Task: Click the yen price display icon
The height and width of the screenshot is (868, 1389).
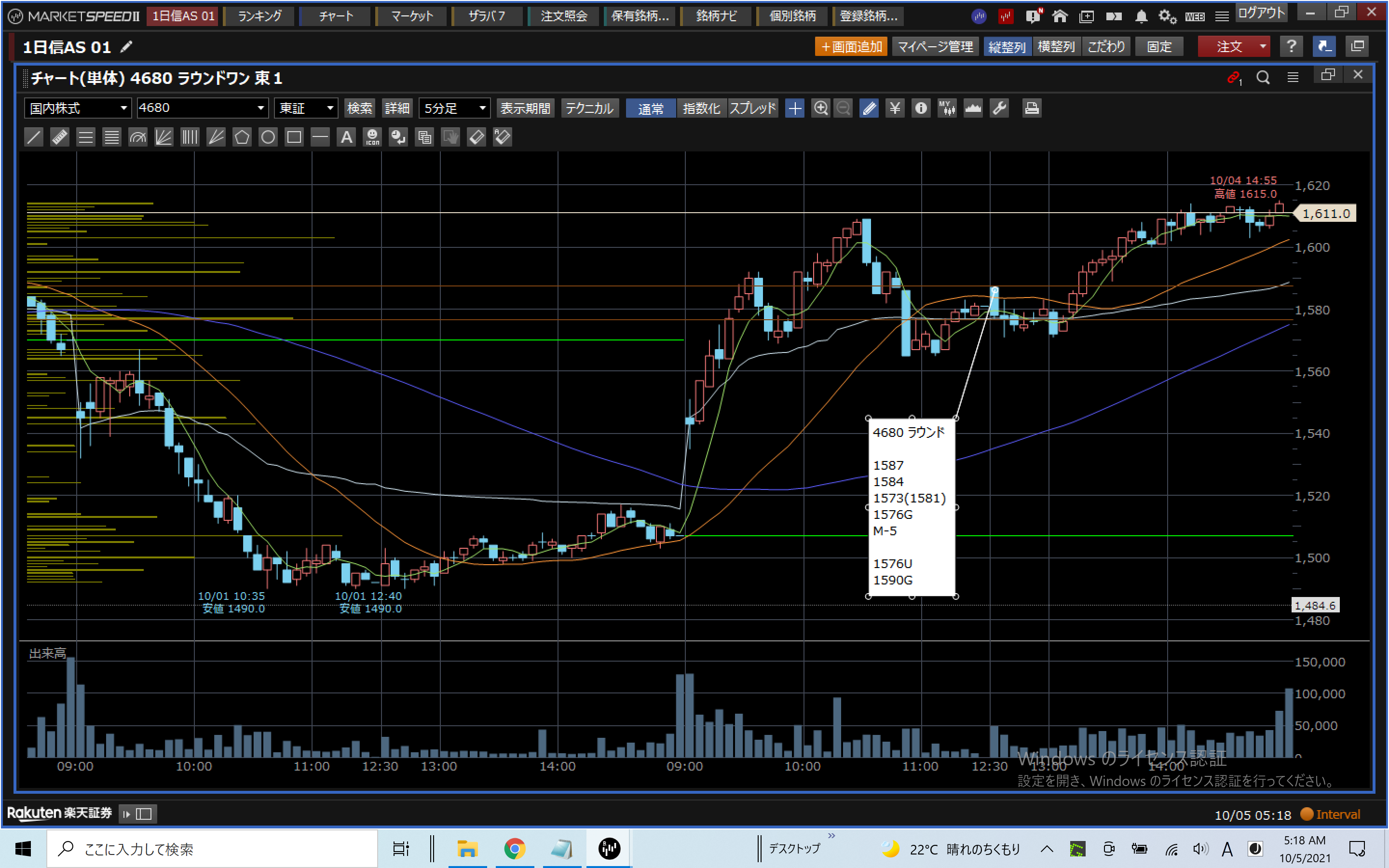Action: tap(895, 108)
